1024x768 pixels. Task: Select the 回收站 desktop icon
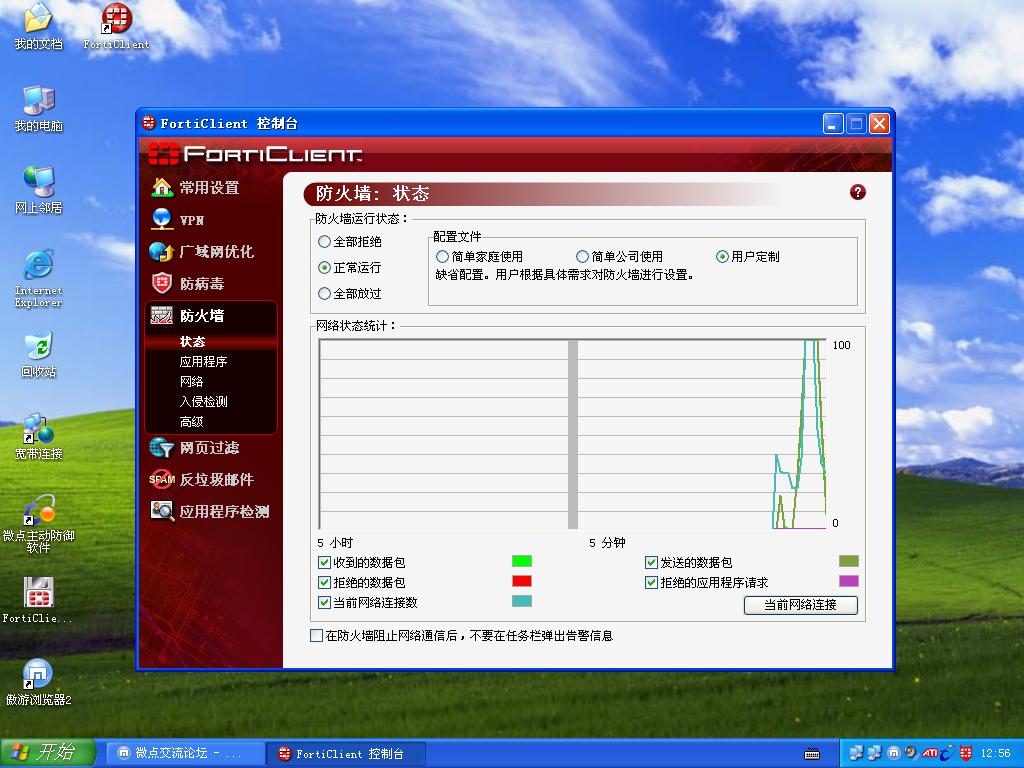39,355
